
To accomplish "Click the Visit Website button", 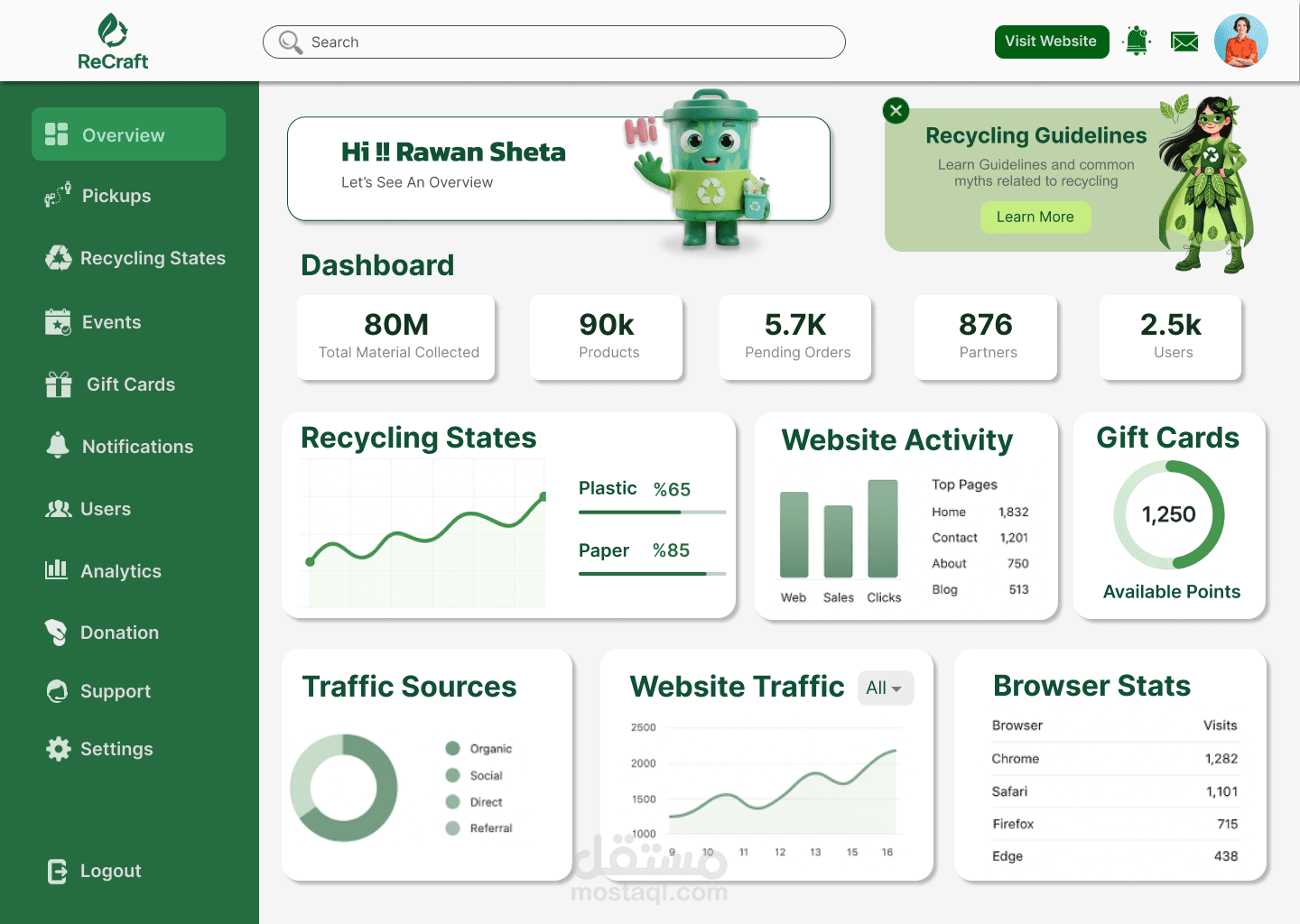I will pos(1052,42).
